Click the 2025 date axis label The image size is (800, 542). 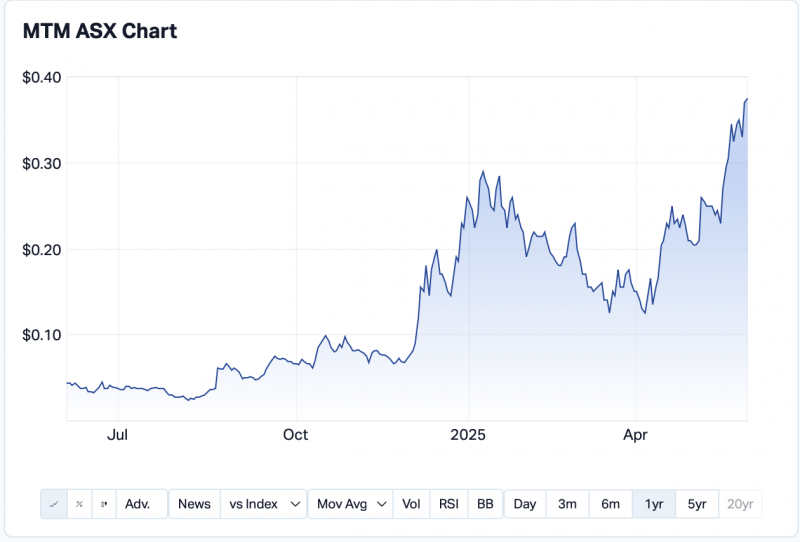tap(467, 435)
